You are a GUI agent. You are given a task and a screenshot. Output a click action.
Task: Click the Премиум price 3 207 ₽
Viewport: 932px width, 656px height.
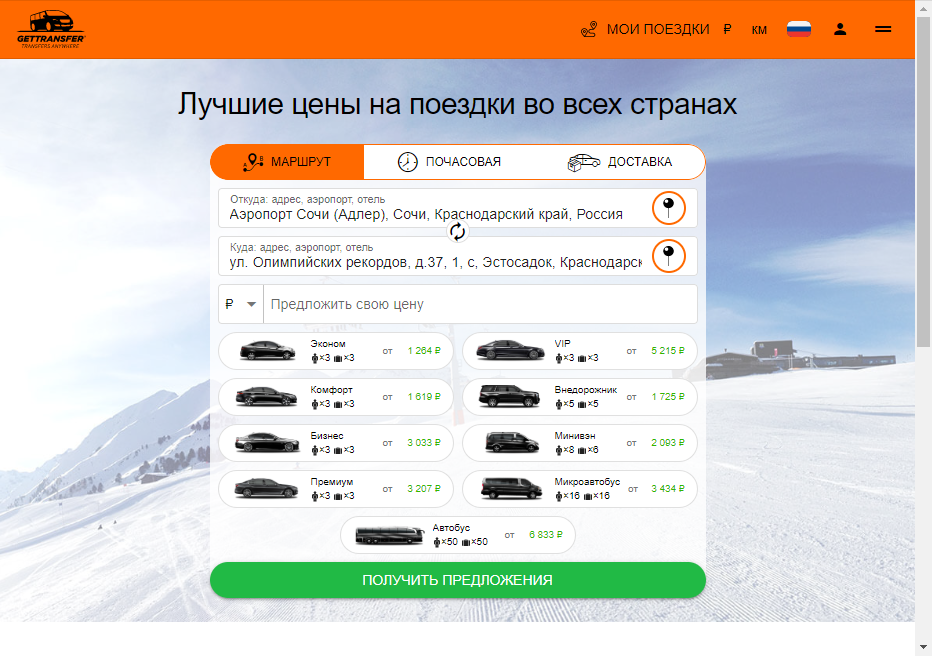[424, 488]
